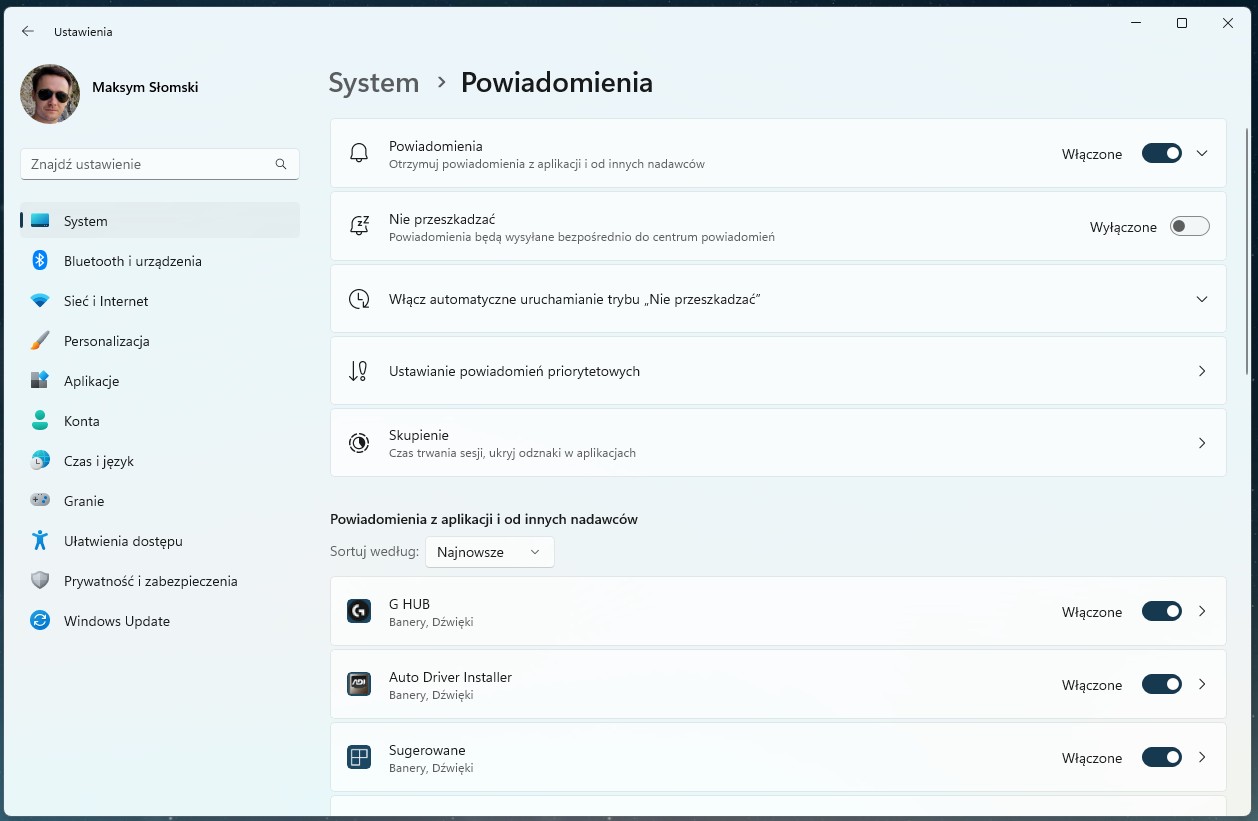Enable Nie przeszkadzać mode

[1189, 226]
